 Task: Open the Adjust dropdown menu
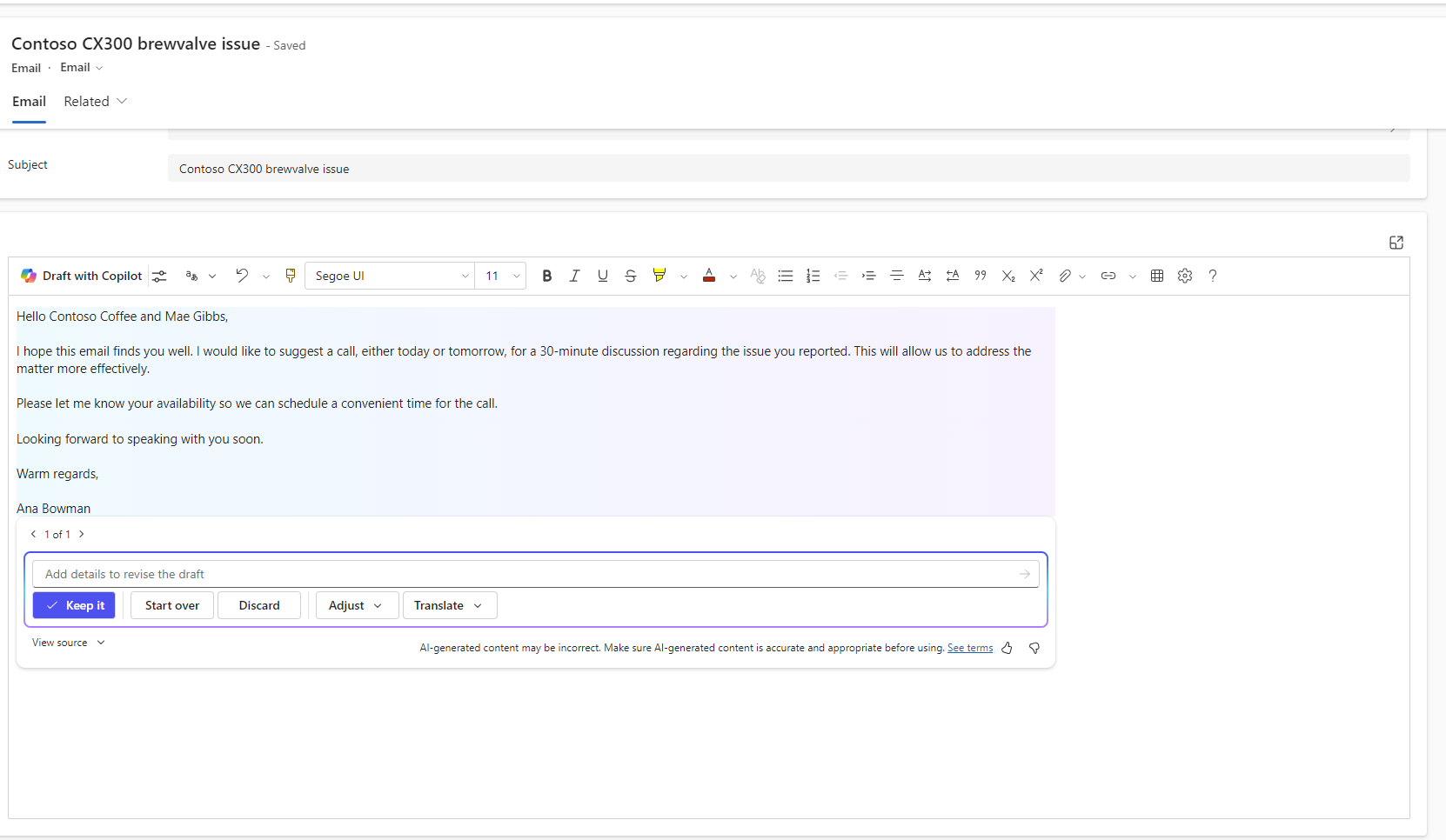(357, 605)
